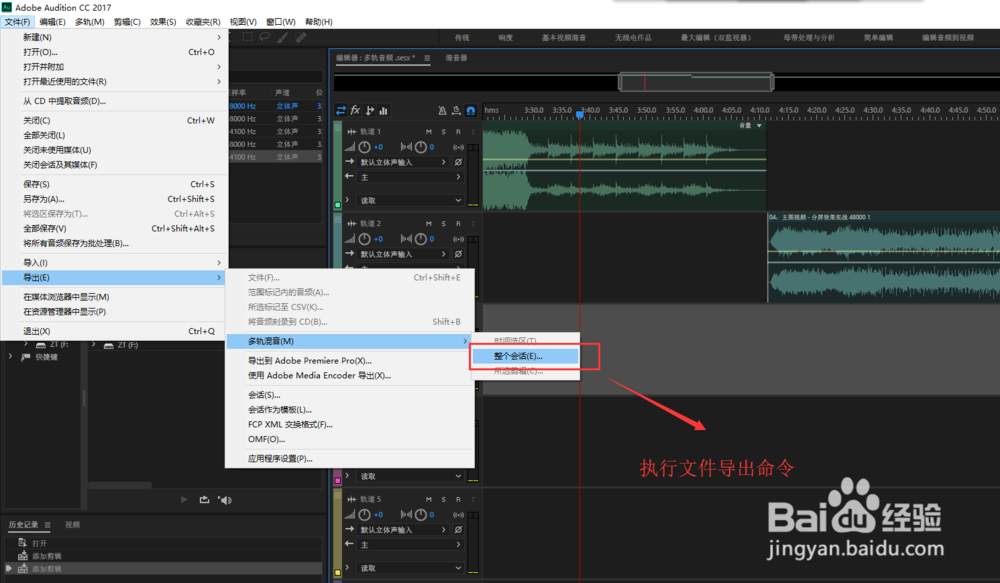Toggle the snapping magnet icon
Viewport: 1000px width, 583px height.
(x=471, y=110)
